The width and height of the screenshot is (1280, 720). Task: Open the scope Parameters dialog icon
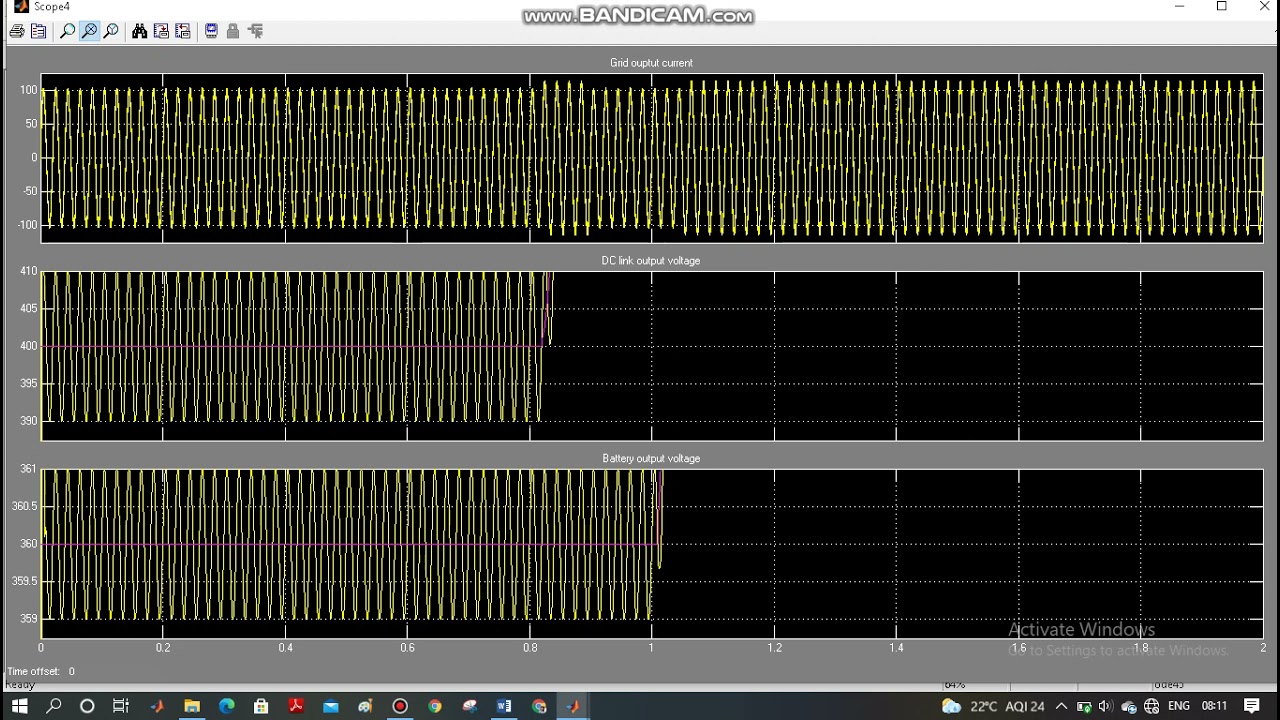[x=39, y=31]
